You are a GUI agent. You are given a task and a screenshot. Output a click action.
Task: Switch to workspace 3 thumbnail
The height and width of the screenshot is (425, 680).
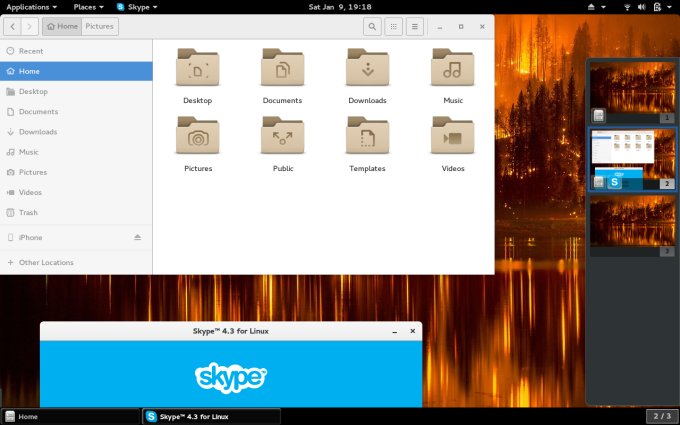632,226
